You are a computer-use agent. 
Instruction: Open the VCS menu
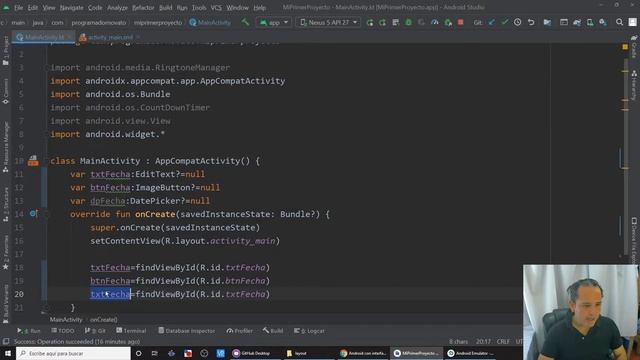pyautogui.click(x=216, y=7)
